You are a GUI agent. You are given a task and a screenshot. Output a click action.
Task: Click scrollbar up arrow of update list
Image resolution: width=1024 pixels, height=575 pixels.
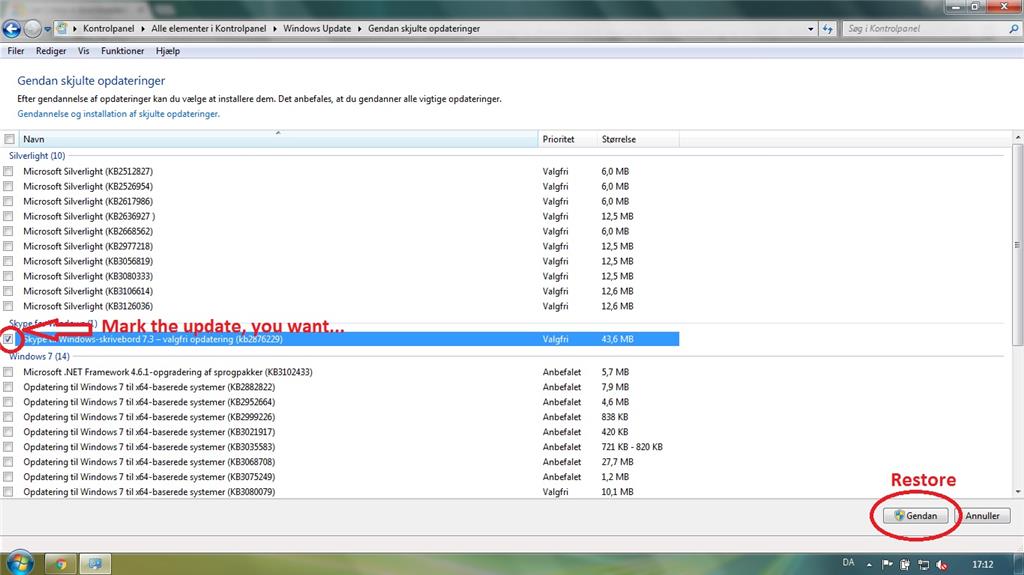click(1017, 137)
